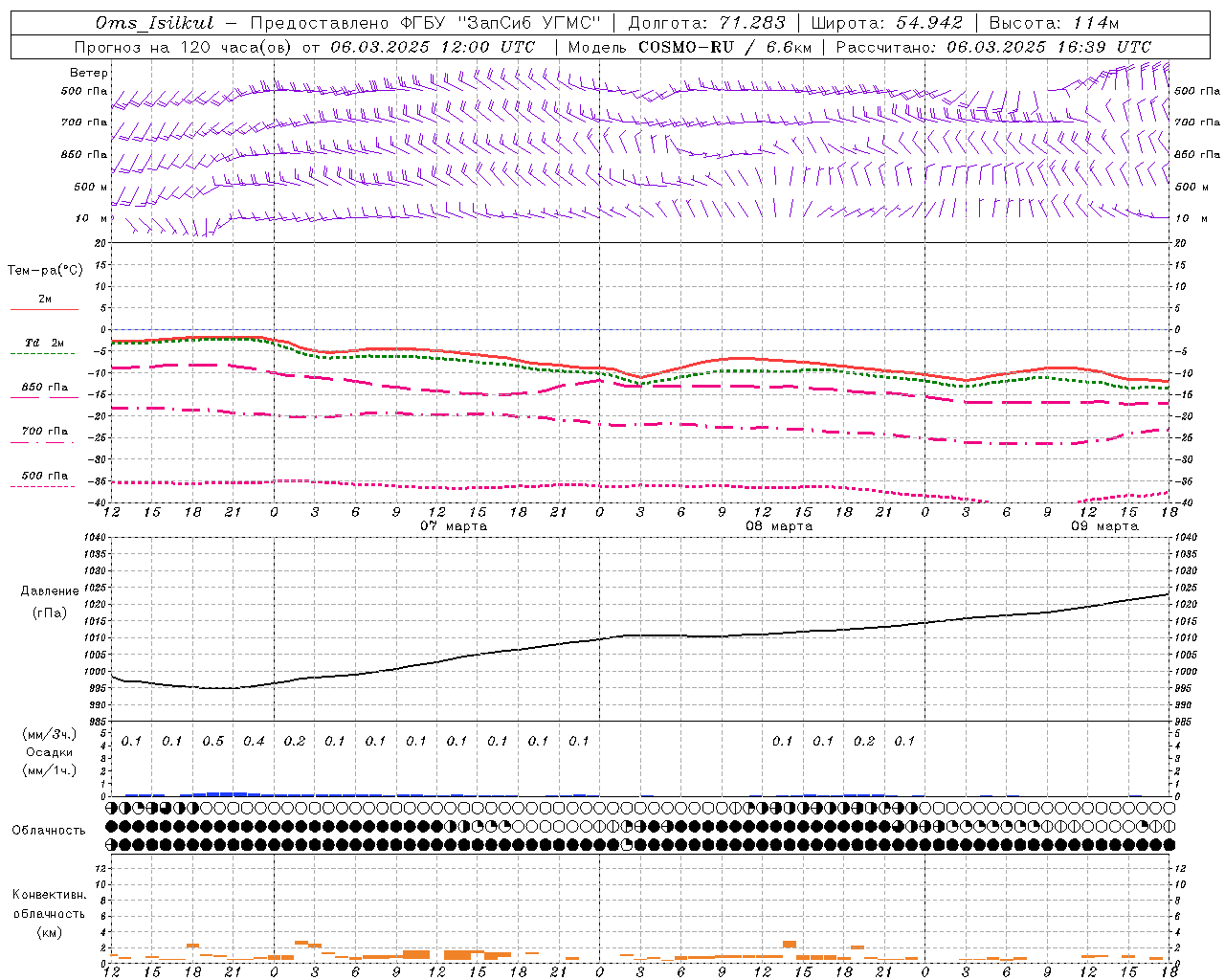Select the provider text ФГБУ "ЗапСиб УГМС"
The image size is (1225, 980).
(502, 23)
